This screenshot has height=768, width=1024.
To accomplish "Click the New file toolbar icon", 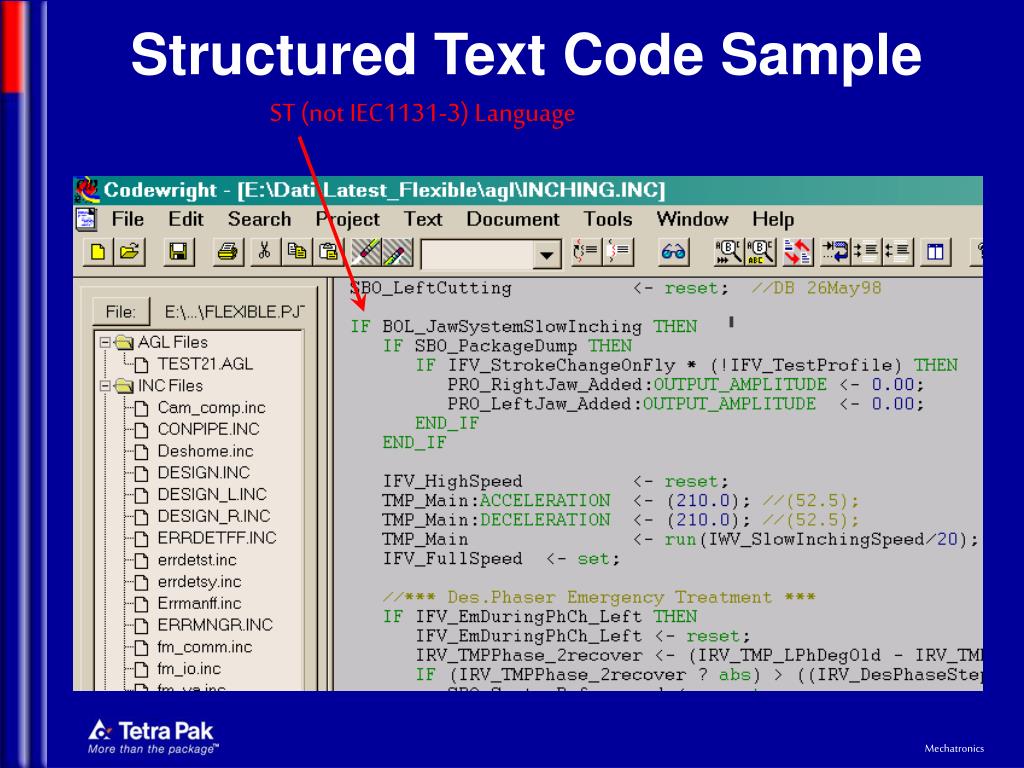I will (98, 253).
